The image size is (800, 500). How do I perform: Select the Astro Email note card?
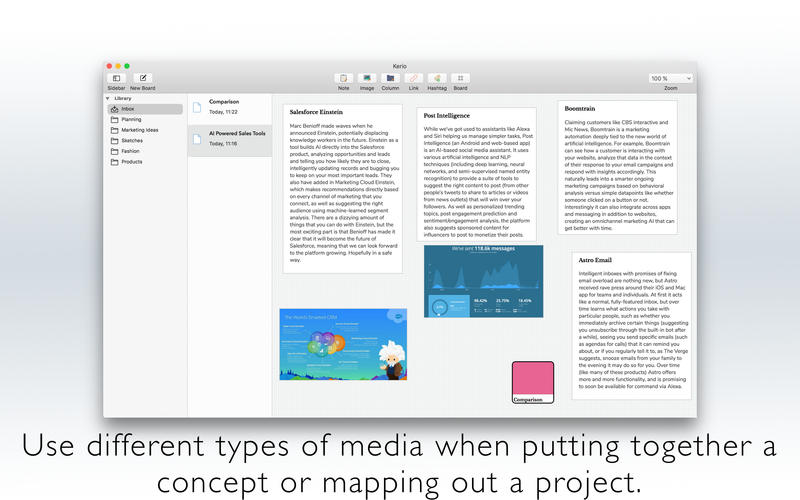(x=632, y=326)
